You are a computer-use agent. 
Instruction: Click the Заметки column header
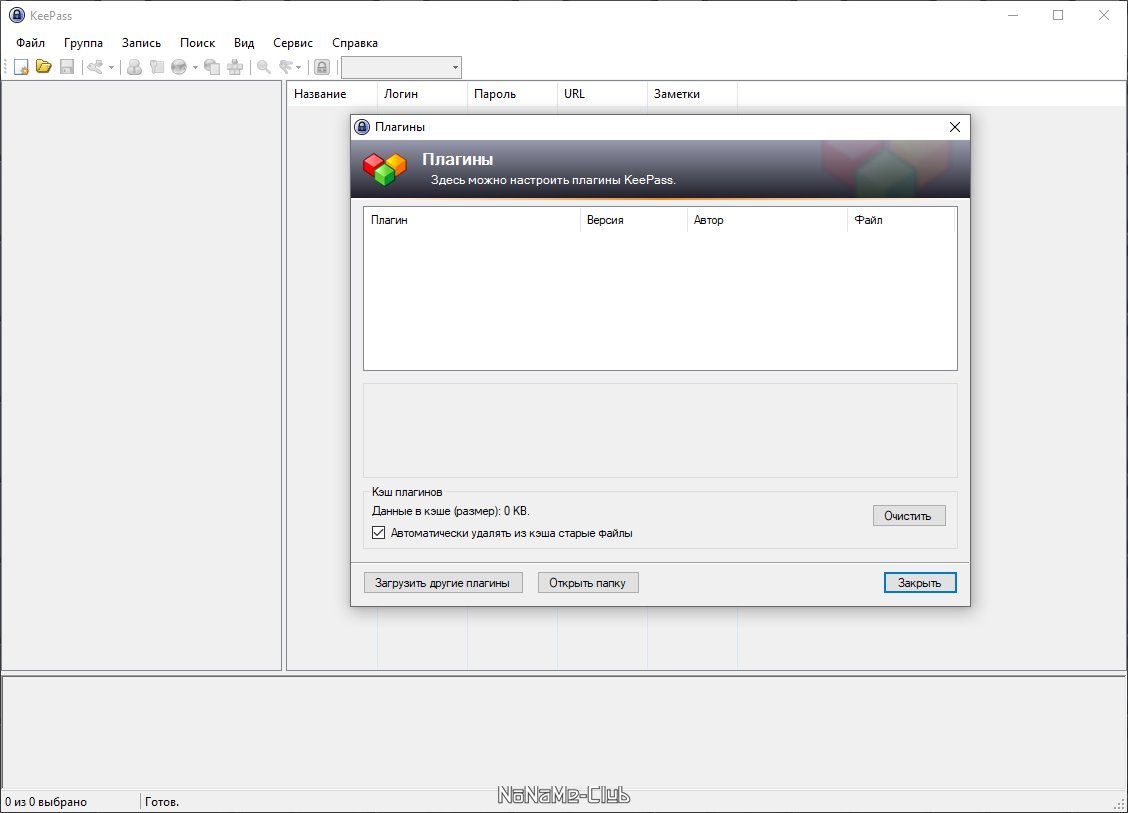coord(692,94)
